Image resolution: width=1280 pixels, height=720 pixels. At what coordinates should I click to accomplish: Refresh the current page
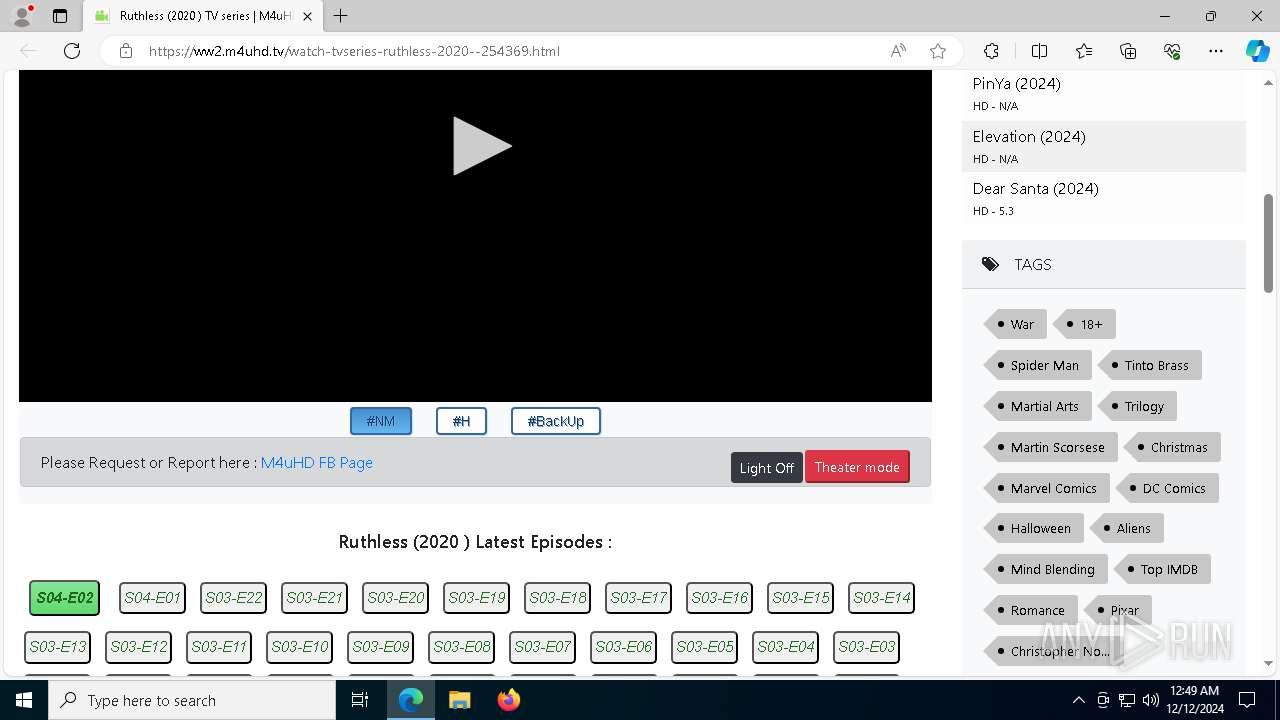click(x=72, y=51)
